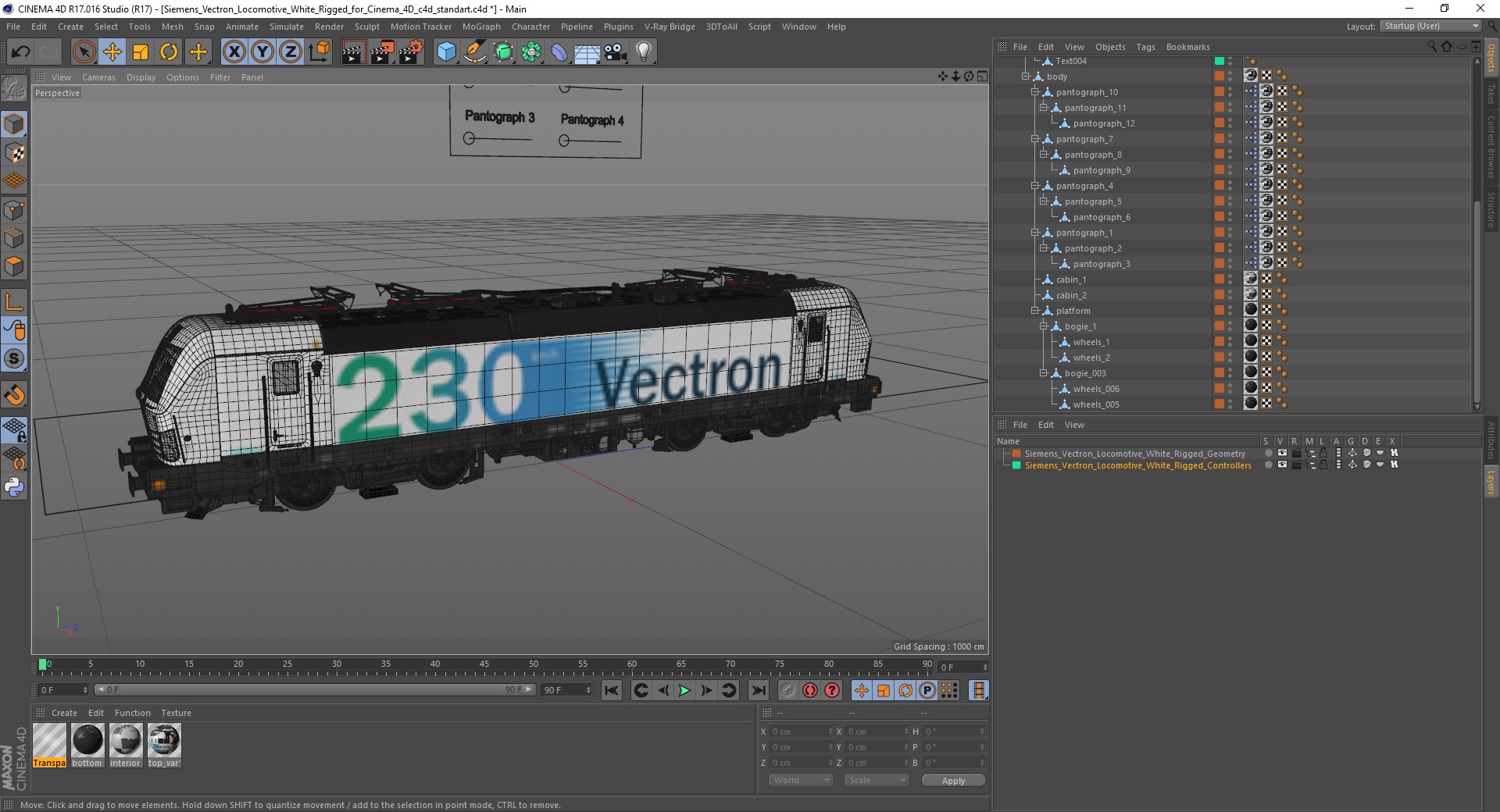Render the active view

[353, 52]
